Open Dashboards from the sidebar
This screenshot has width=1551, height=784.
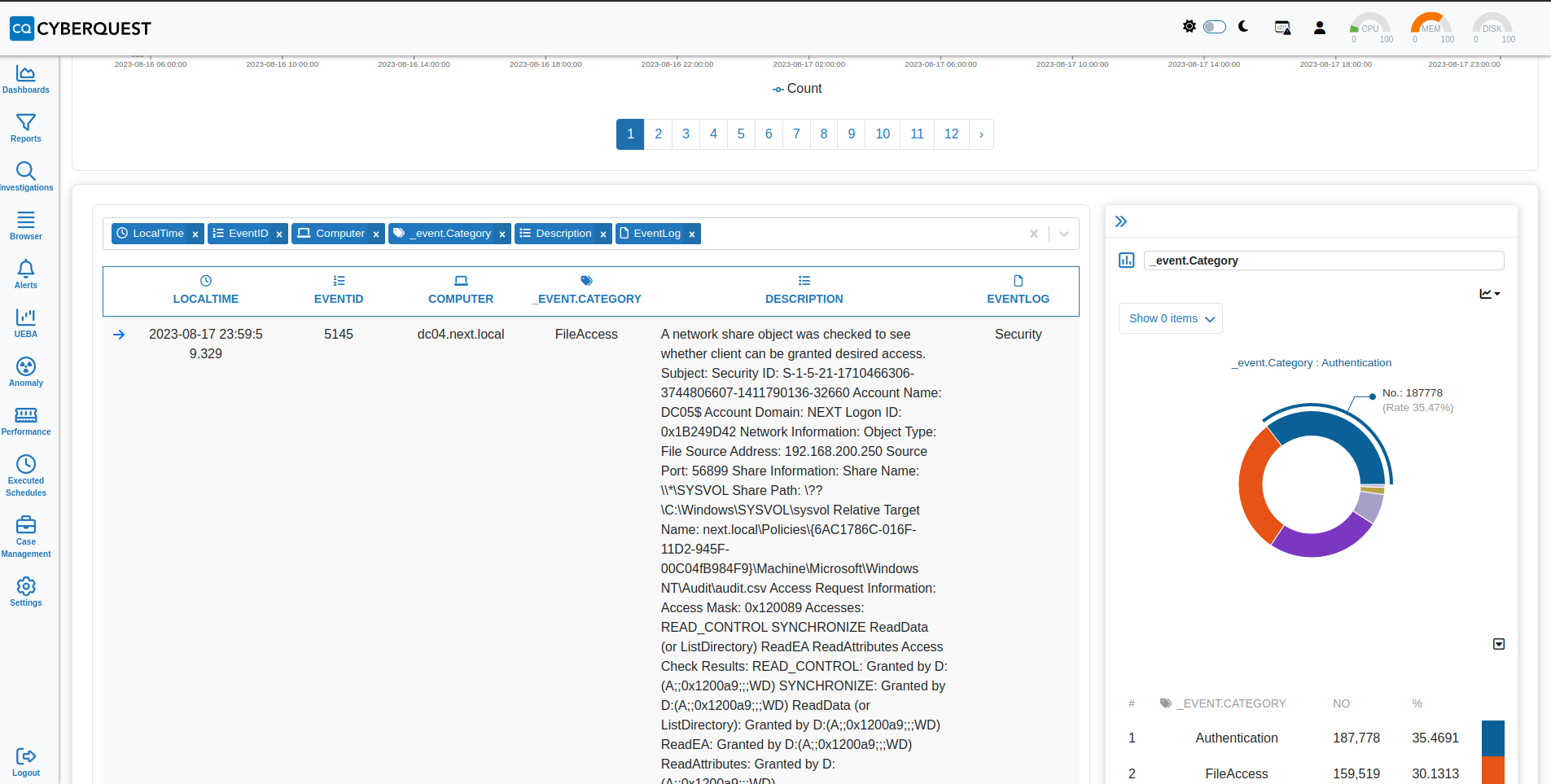click(26, 80)
